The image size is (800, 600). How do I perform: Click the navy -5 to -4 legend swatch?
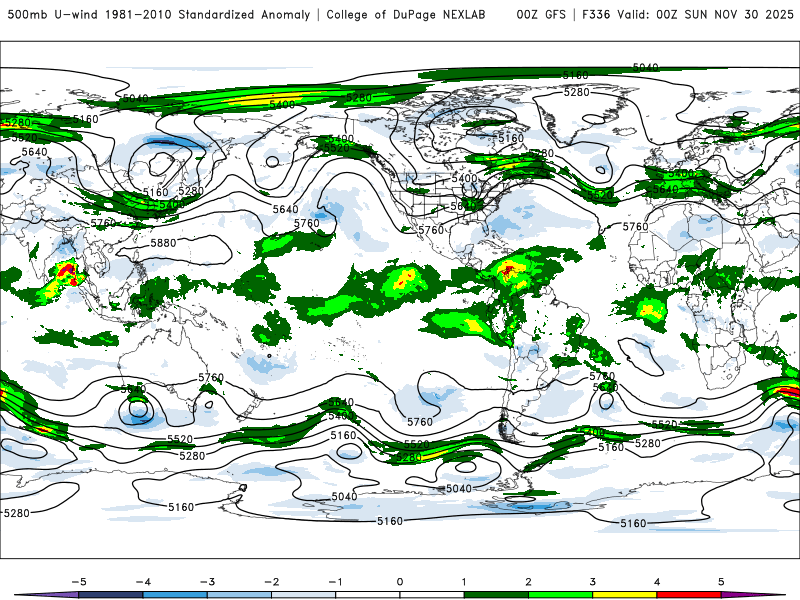click(111, 595)
